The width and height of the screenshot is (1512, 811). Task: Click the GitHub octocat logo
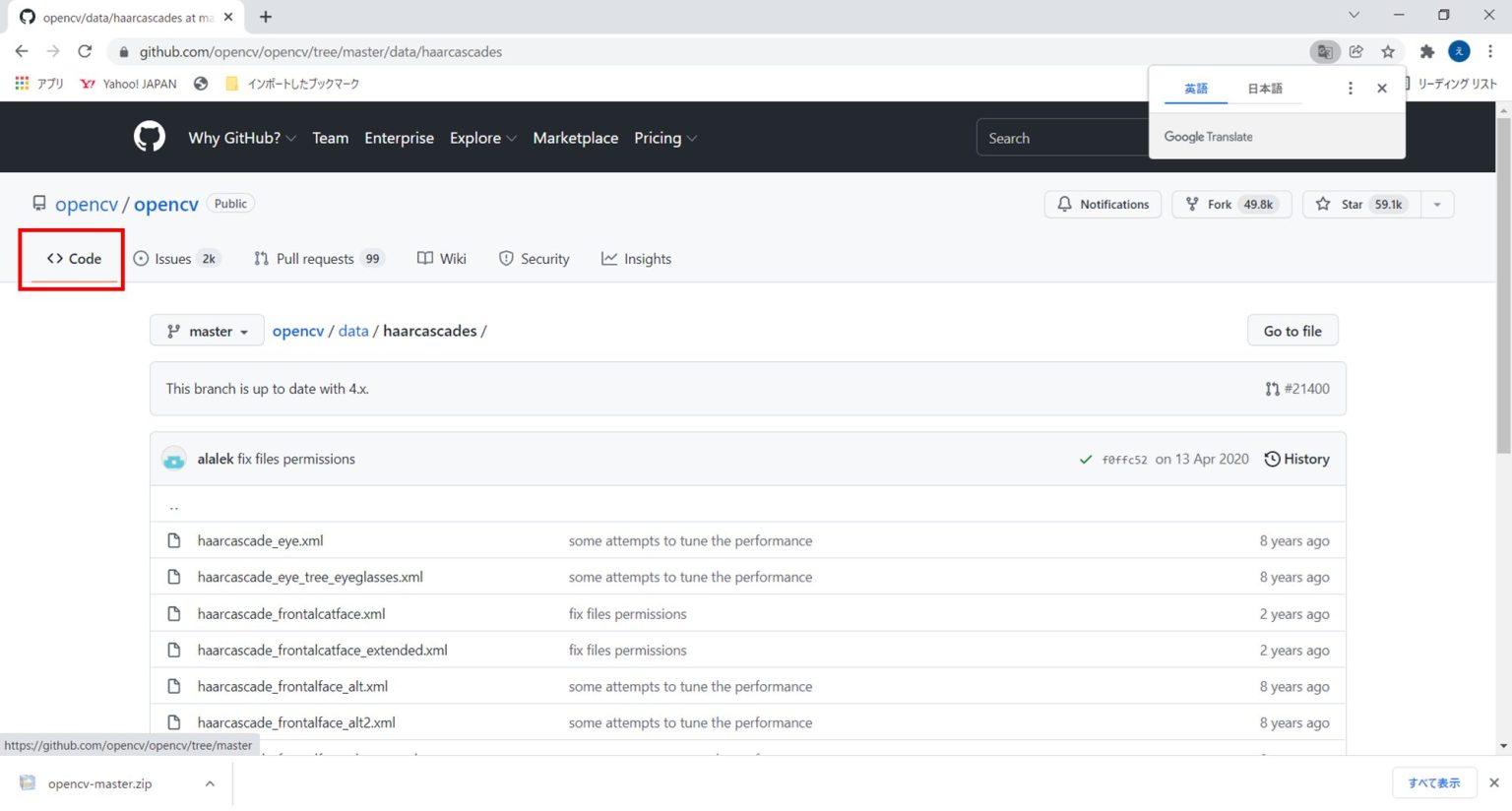[150, 137]
